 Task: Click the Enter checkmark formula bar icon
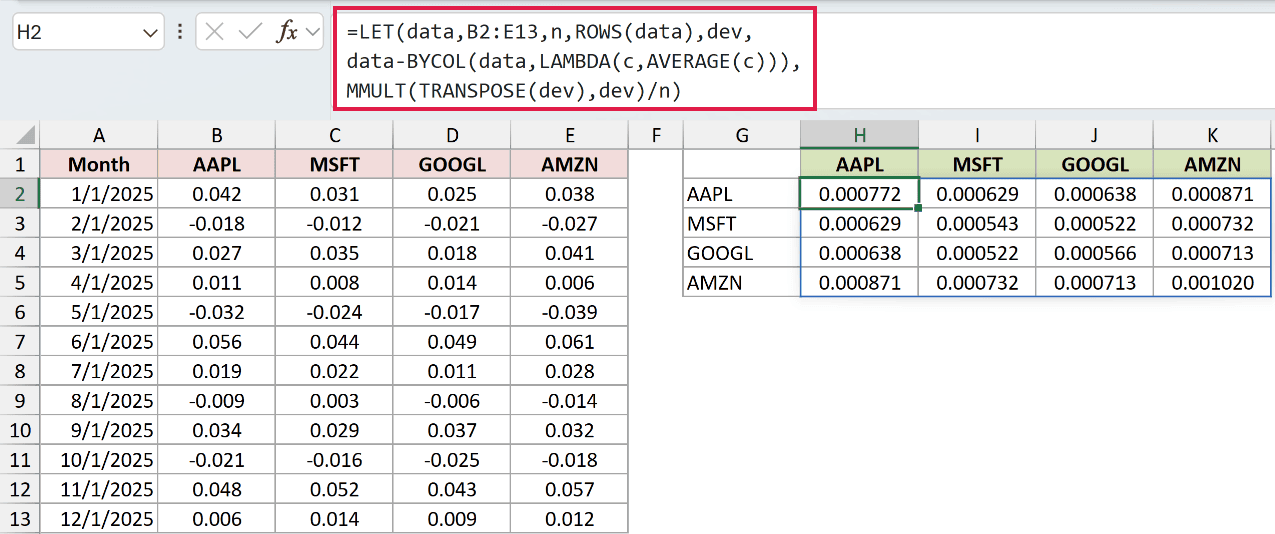250,32
